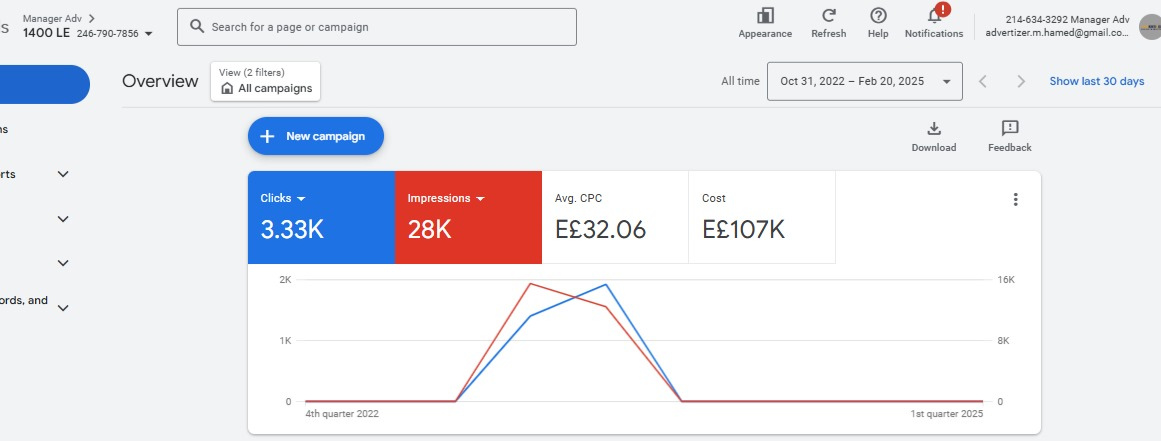Go to the previous date range
The width and height of the screenshot is (1161, 441).
[983, 81]
